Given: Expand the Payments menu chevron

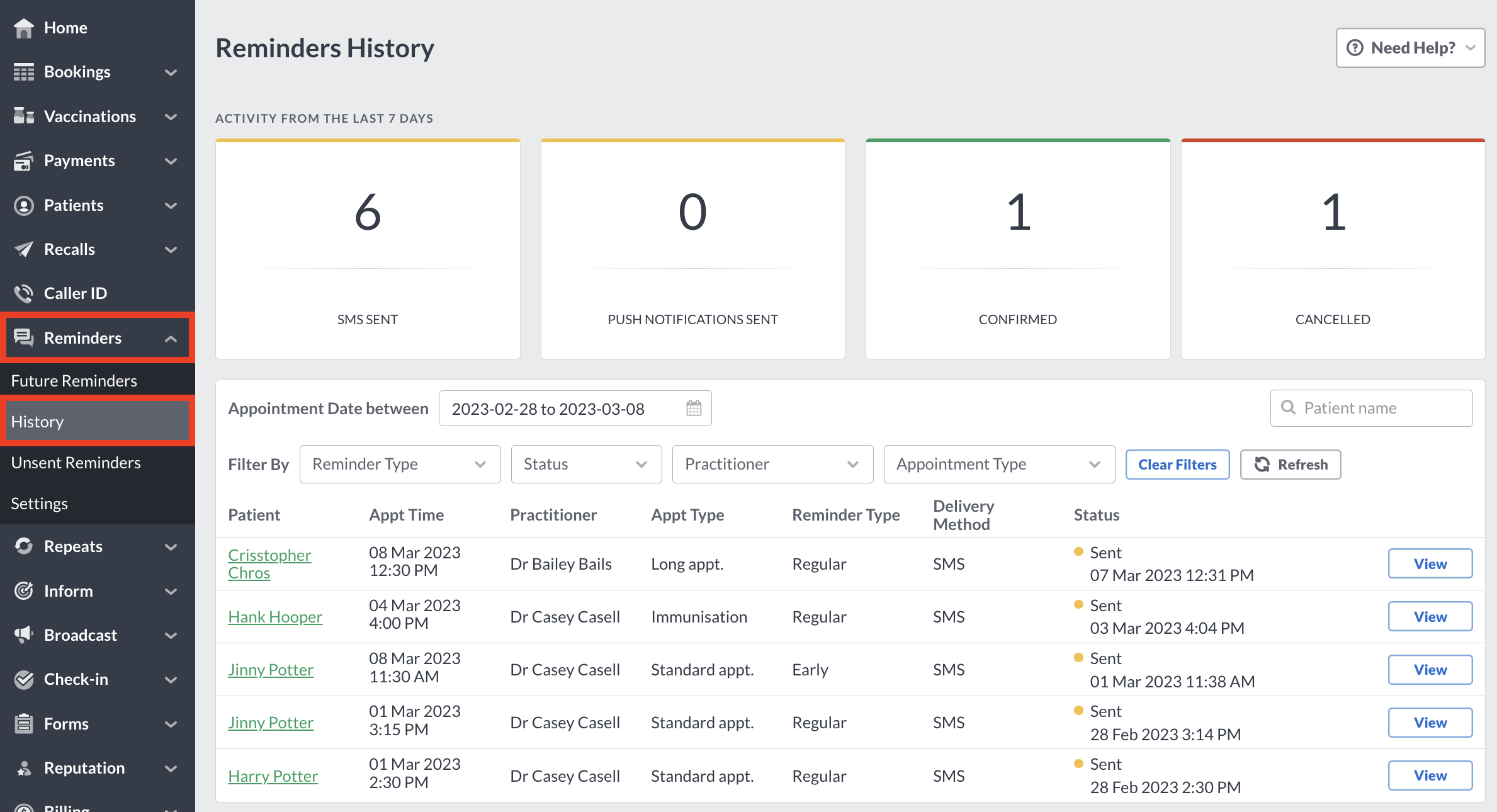Looking at the screenshot, I should pos(171,161).
